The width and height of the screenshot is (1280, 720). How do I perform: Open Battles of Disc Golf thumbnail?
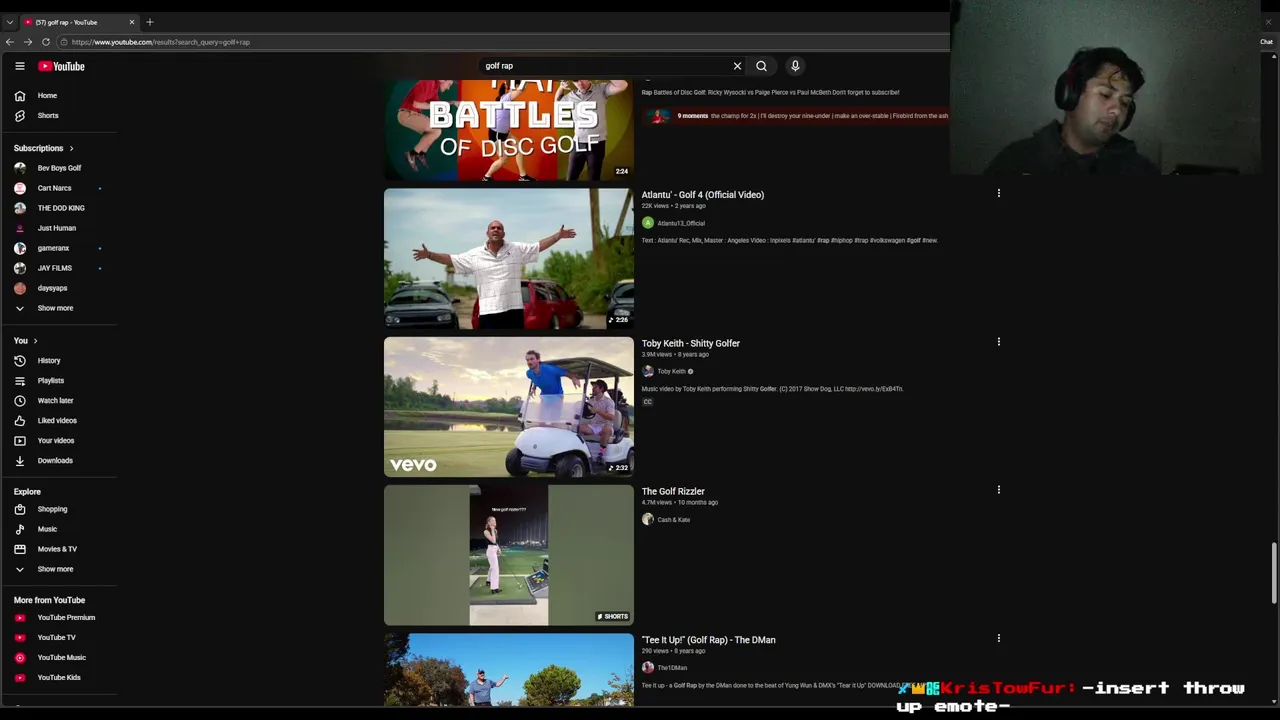coord(508,130)
